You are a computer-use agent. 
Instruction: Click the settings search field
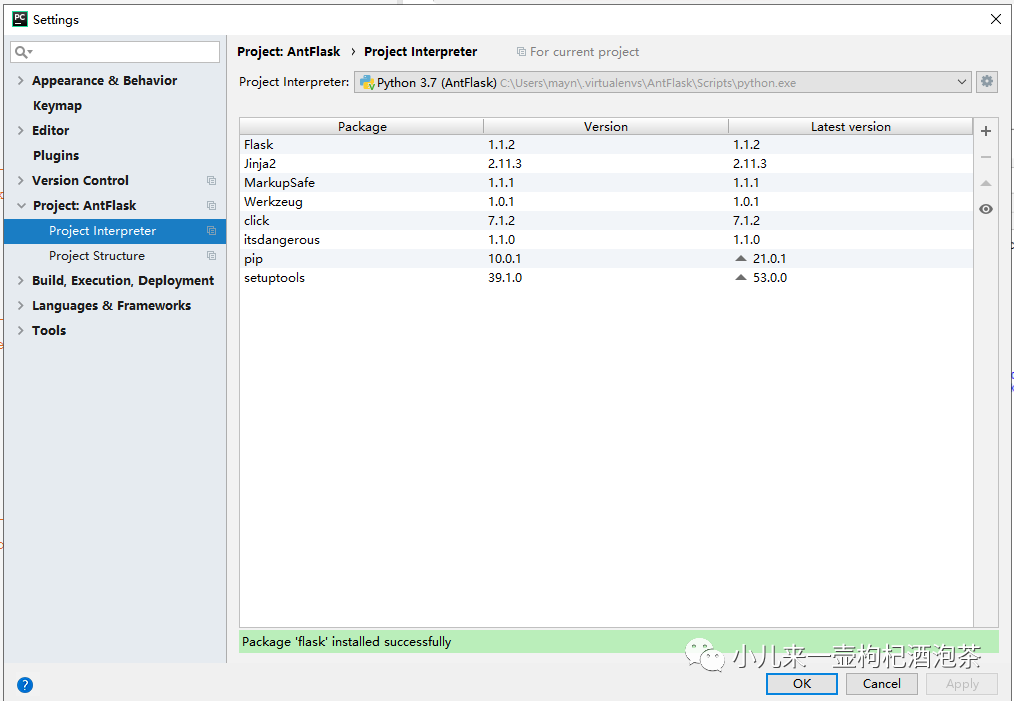115,52
